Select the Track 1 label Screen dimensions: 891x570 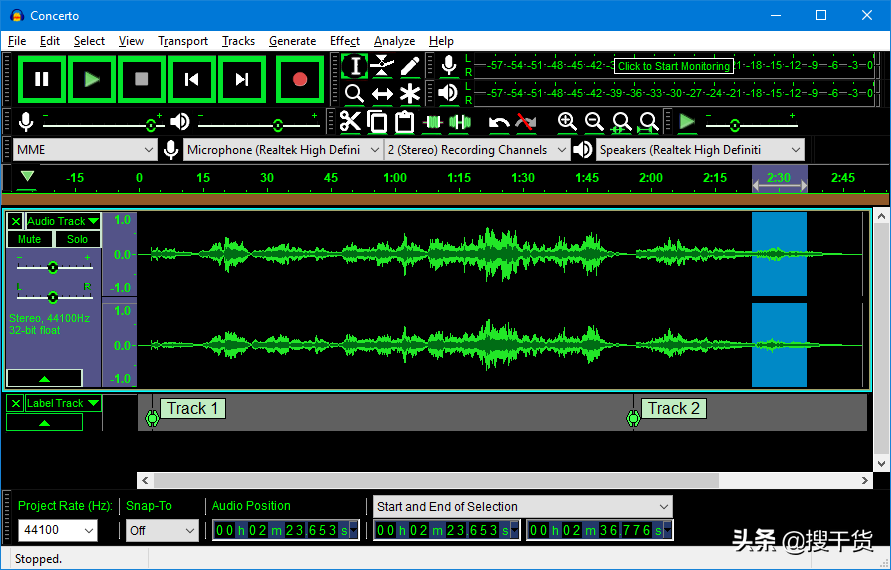tap(193, 409)
